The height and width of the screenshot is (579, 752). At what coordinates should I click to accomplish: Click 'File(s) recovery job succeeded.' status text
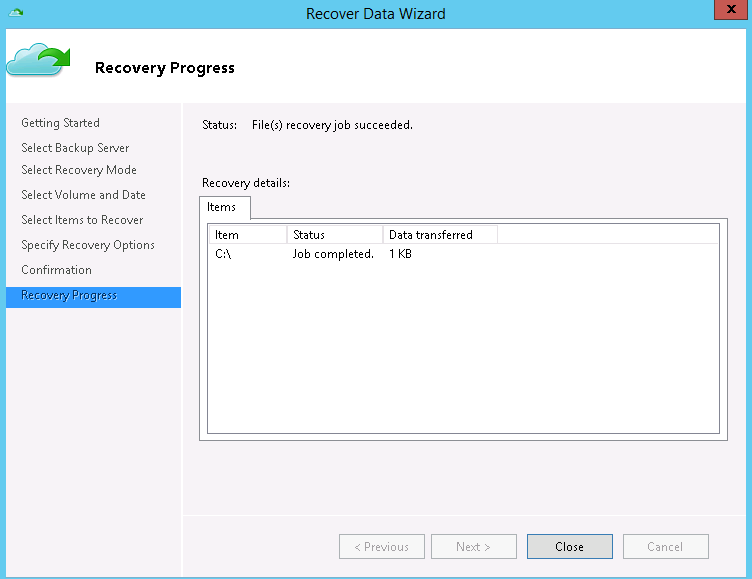(332, 125)
